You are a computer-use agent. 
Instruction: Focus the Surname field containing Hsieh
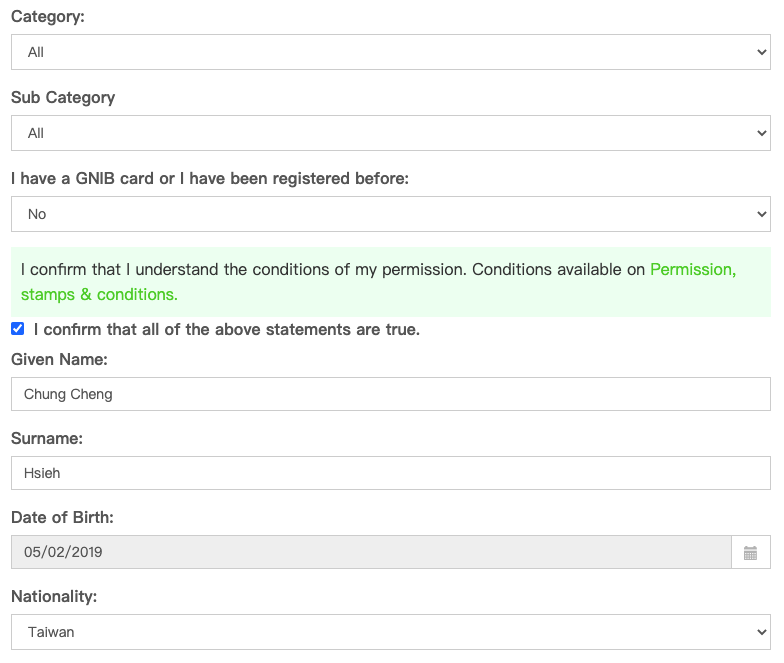[391, 473]
